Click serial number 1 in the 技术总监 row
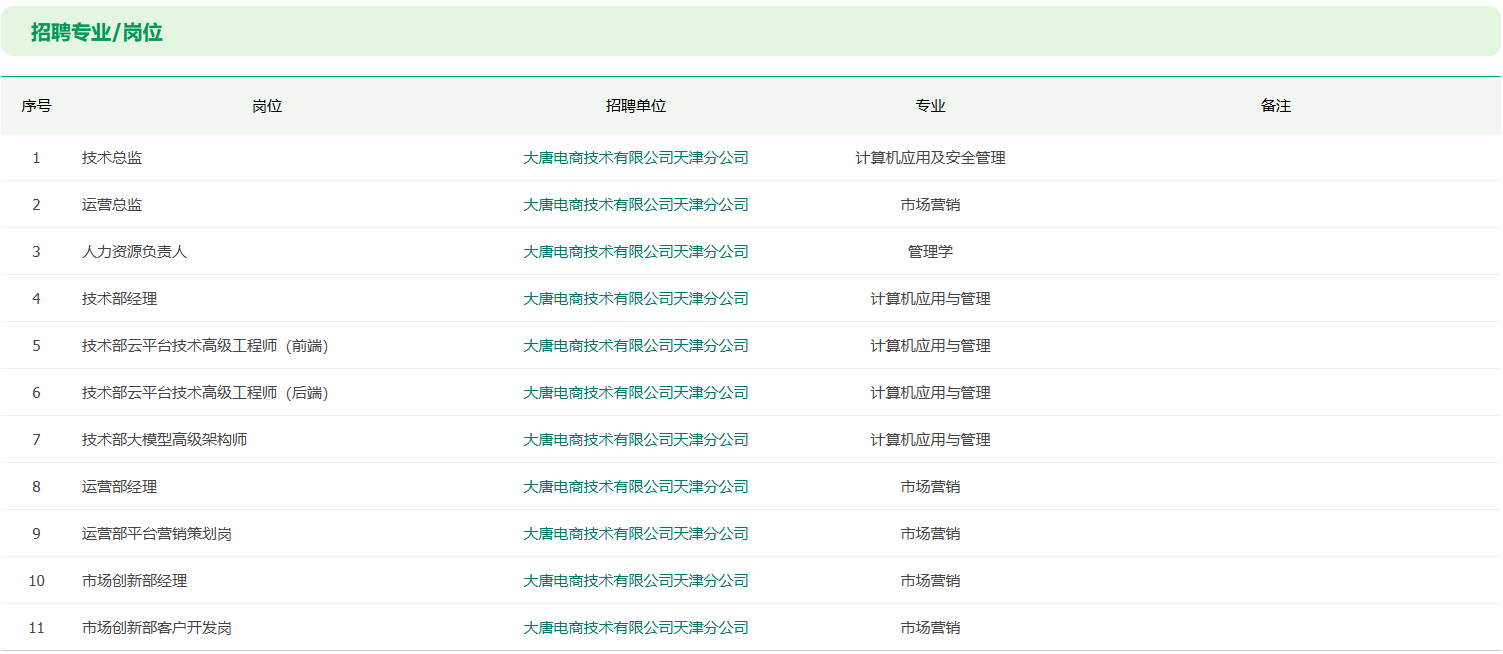The width and height of the screenshot is (1503, 654). (37, 158)
